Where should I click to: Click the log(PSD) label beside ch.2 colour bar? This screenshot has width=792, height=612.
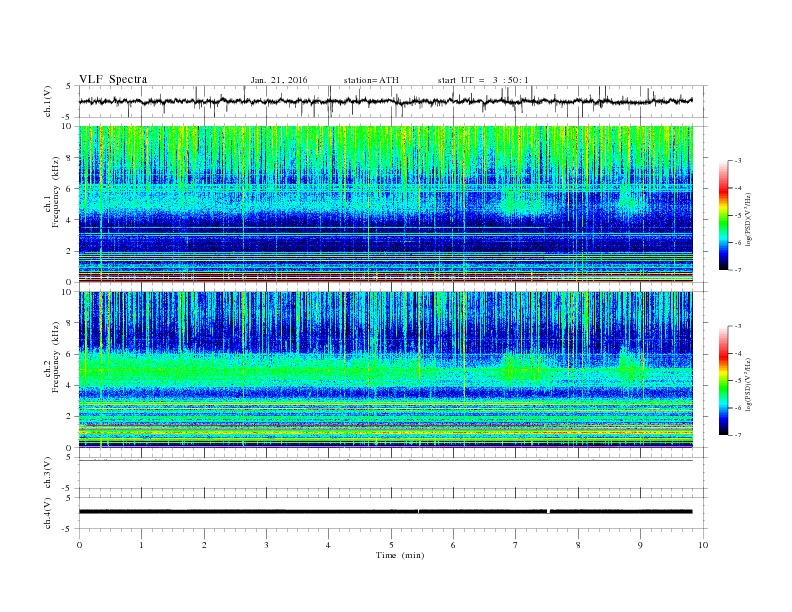(748, 385)
